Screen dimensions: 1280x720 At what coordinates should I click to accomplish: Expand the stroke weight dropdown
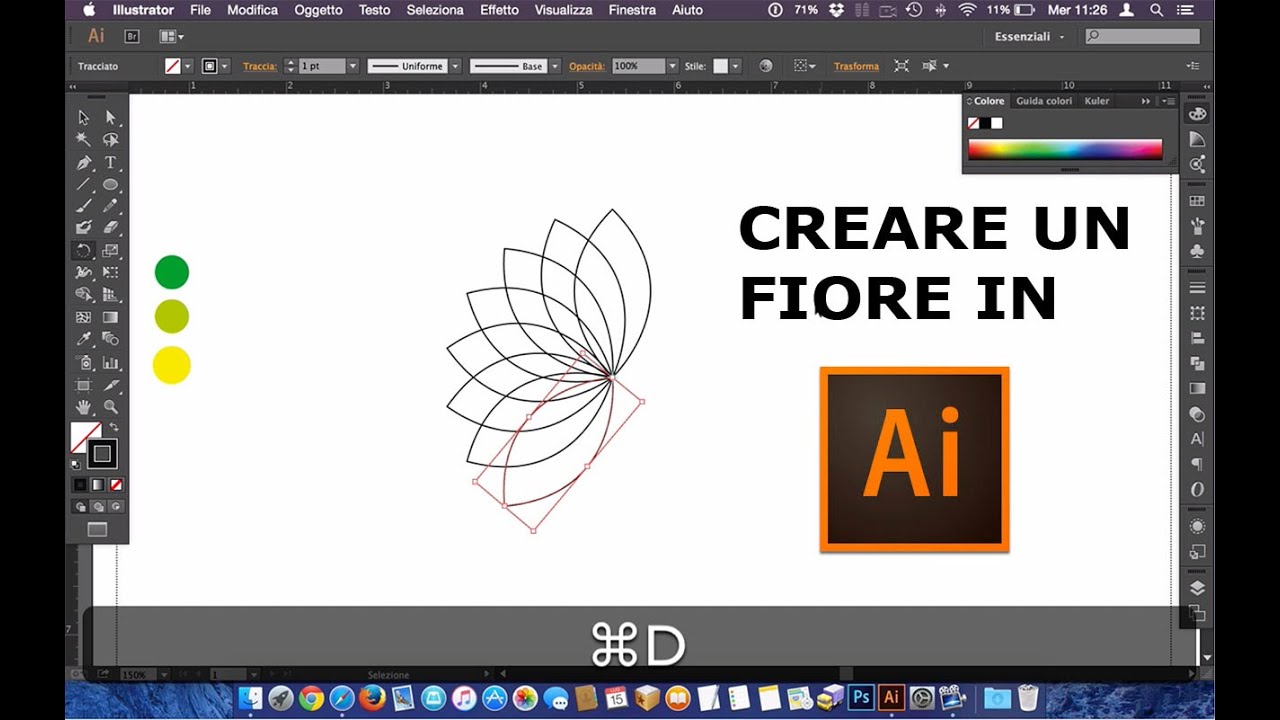tap(352, 66)
